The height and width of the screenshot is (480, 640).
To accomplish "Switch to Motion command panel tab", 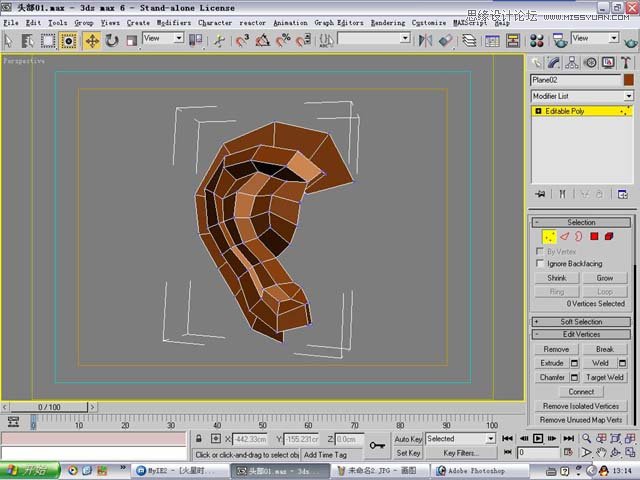I will click(x=590, y=62).
